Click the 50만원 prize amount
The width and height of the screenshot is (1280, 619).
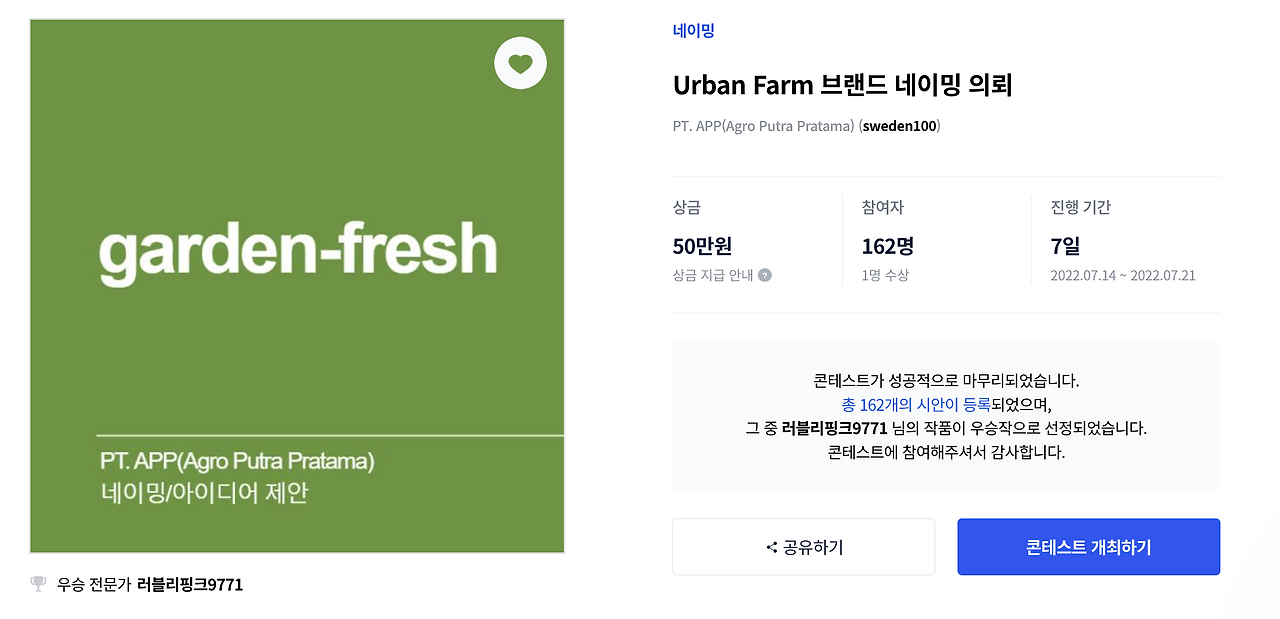(703, 246)
